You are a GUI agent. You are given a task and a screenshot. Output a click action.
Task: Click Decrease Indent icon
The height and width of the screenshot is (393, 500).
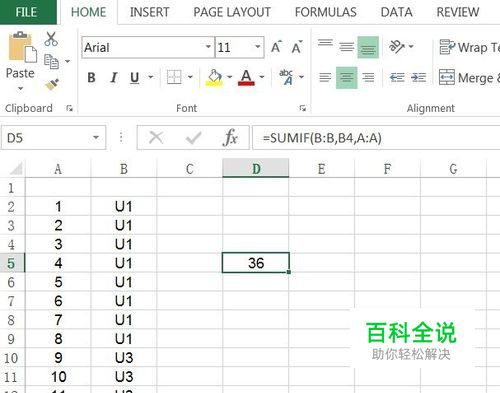[397, 78]
